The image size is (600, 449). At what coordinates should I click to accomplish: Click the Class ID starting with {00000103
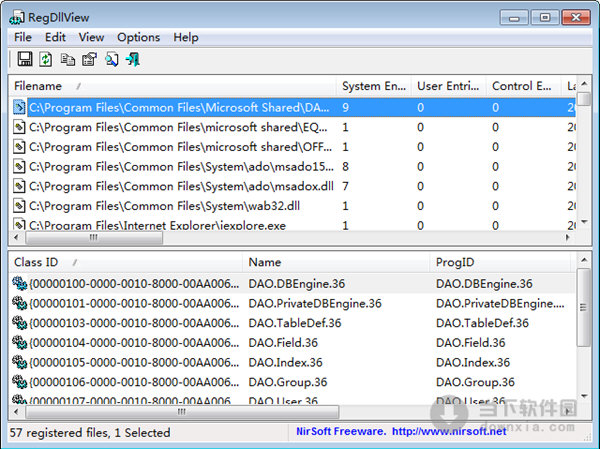[x=134, y=323]
